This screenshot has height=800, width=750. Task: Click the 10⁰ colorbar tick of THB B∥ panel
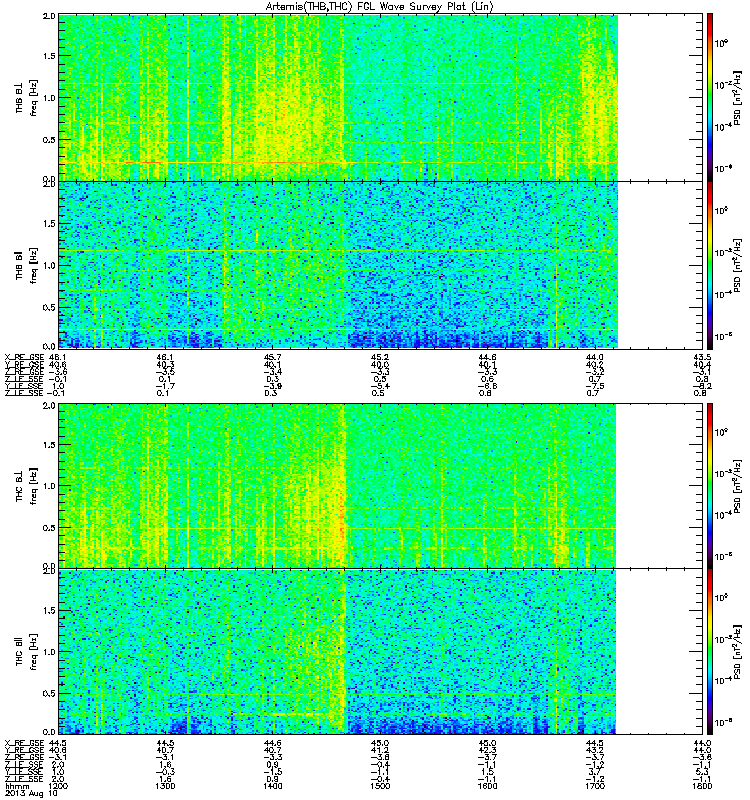(721, 210)
